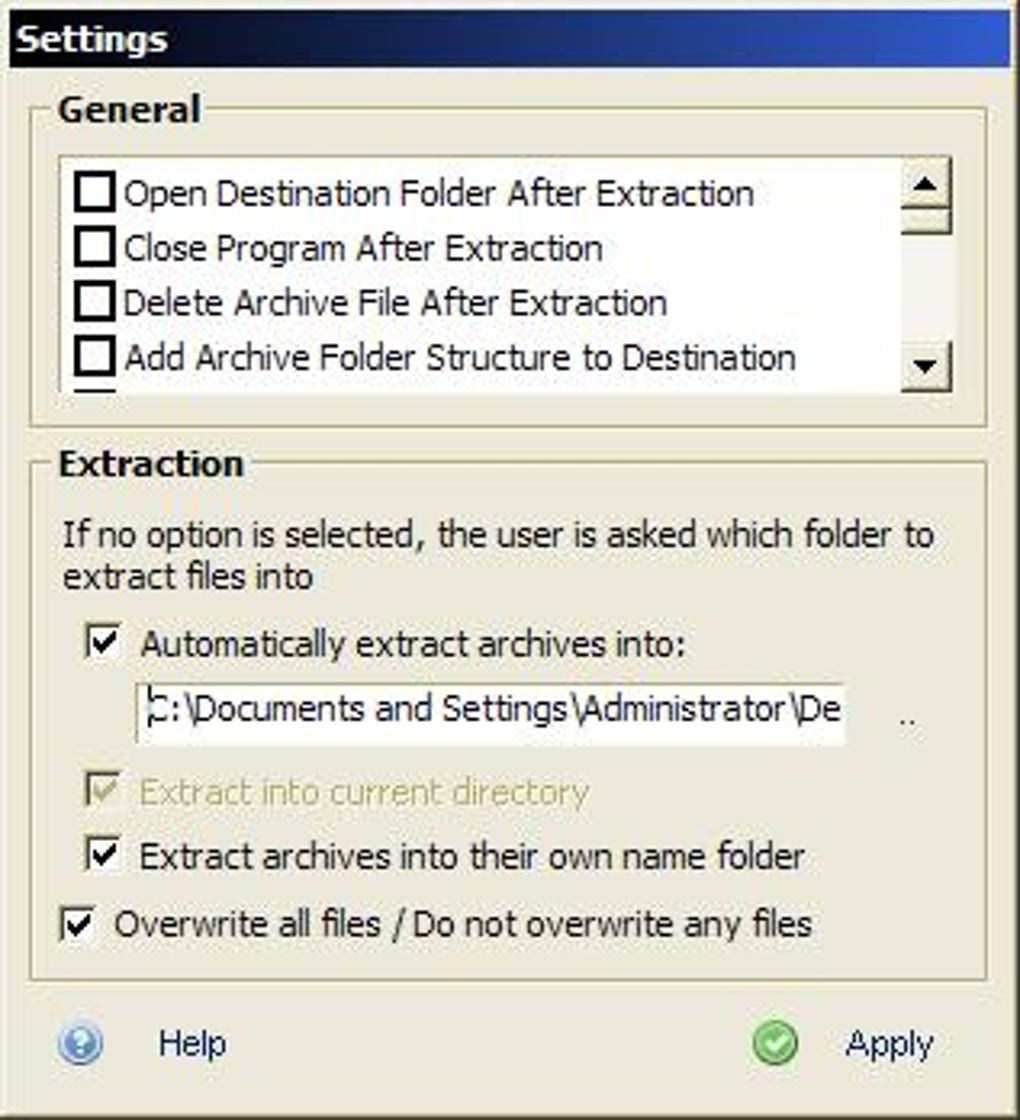Image resolution: width=1020 pixels, height=1120 pixels.
Task: Tick Delete Archive File After Extraction
Action: pos(95,302)
